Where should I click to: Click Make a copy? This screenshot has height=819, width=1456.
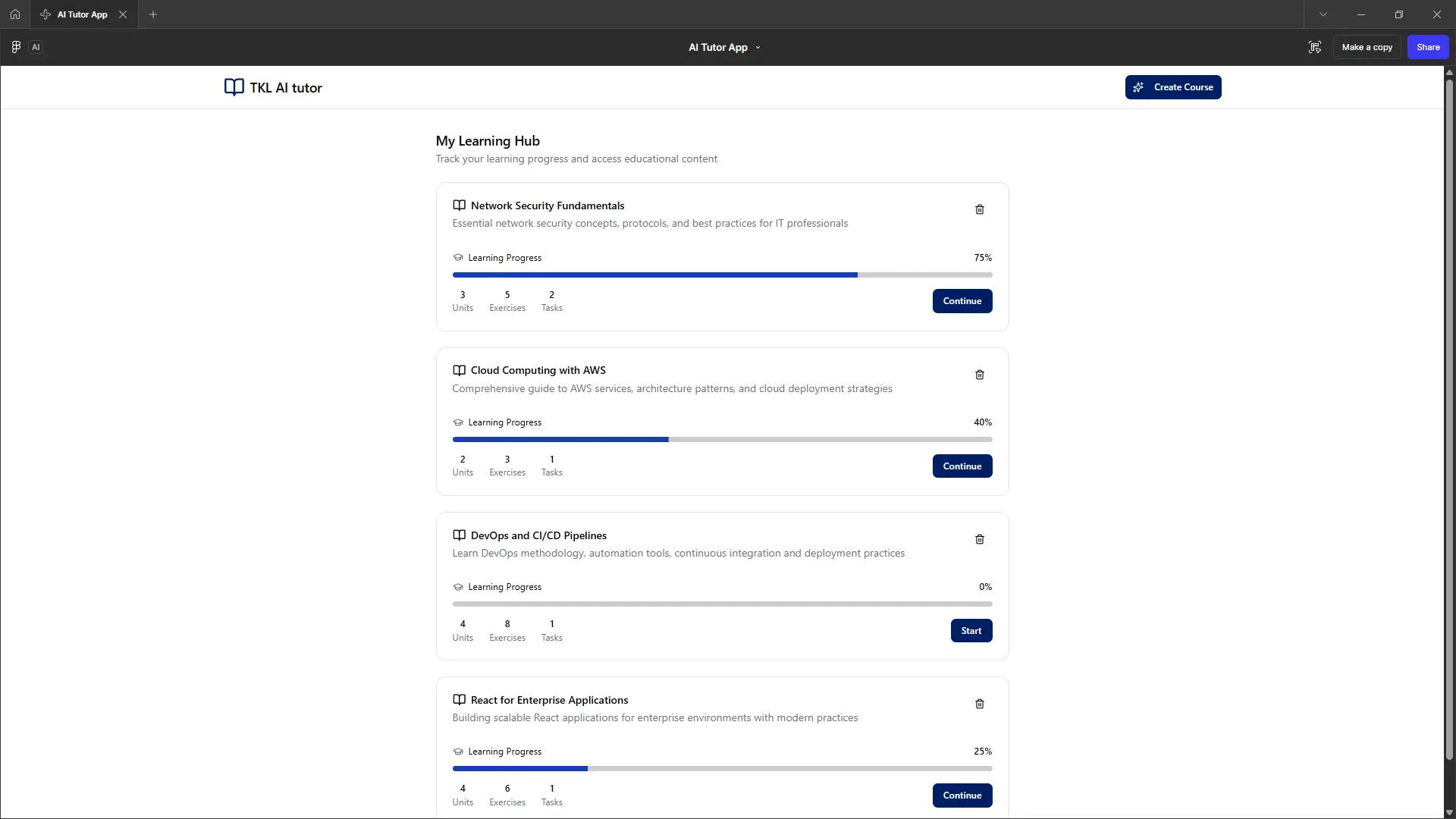(x=1367, y=46)
